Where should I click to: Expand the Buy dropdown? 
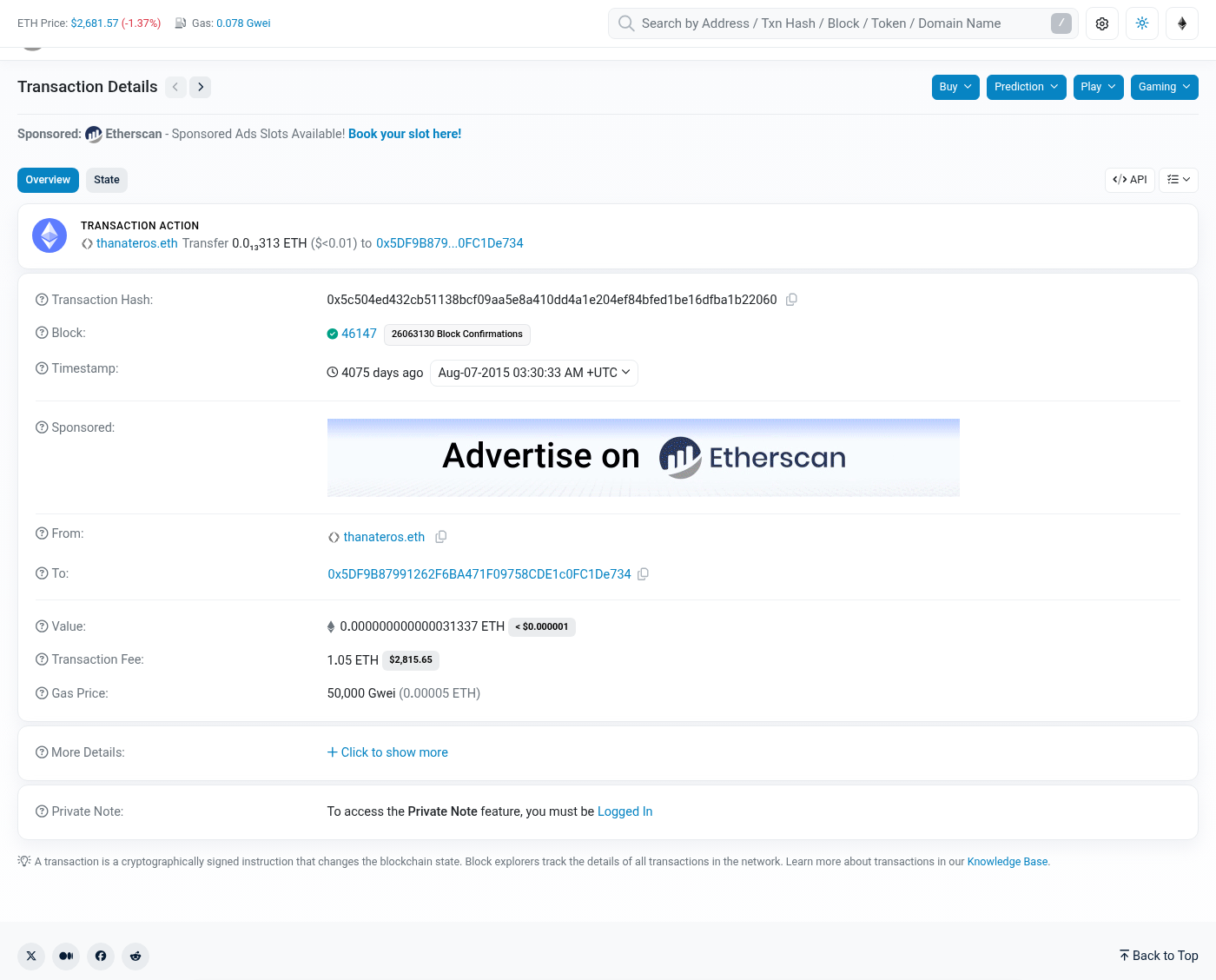tap(955, 87)
